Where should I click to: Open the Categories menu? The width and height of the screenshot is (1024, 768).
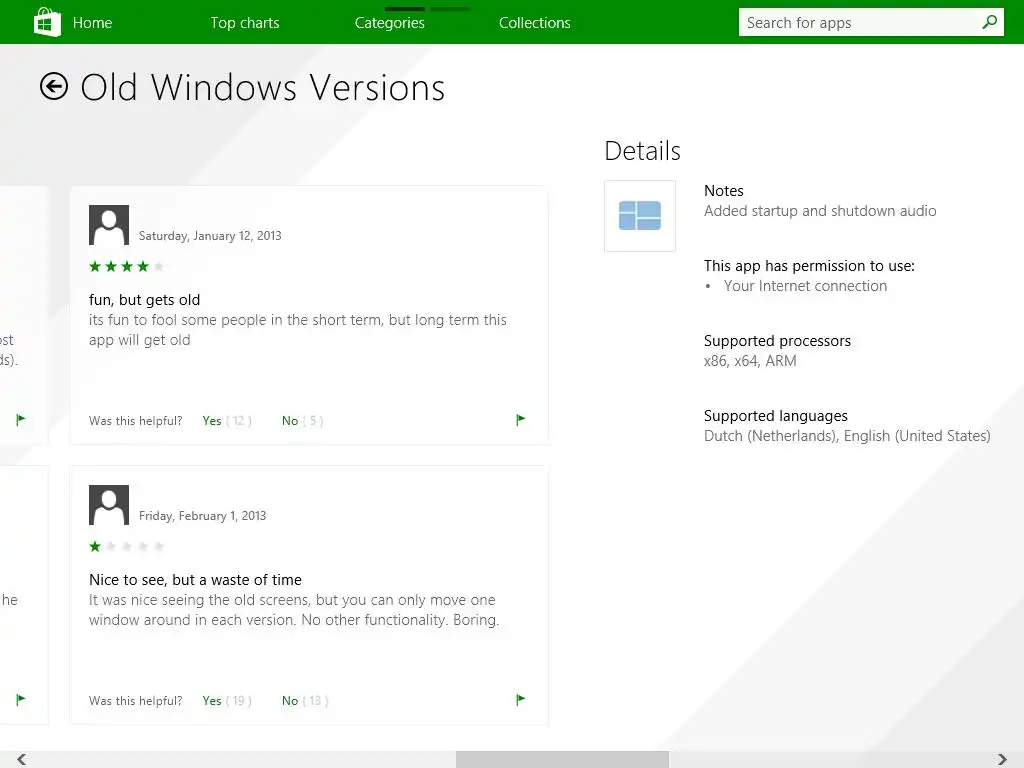click(x=390, y=23)
